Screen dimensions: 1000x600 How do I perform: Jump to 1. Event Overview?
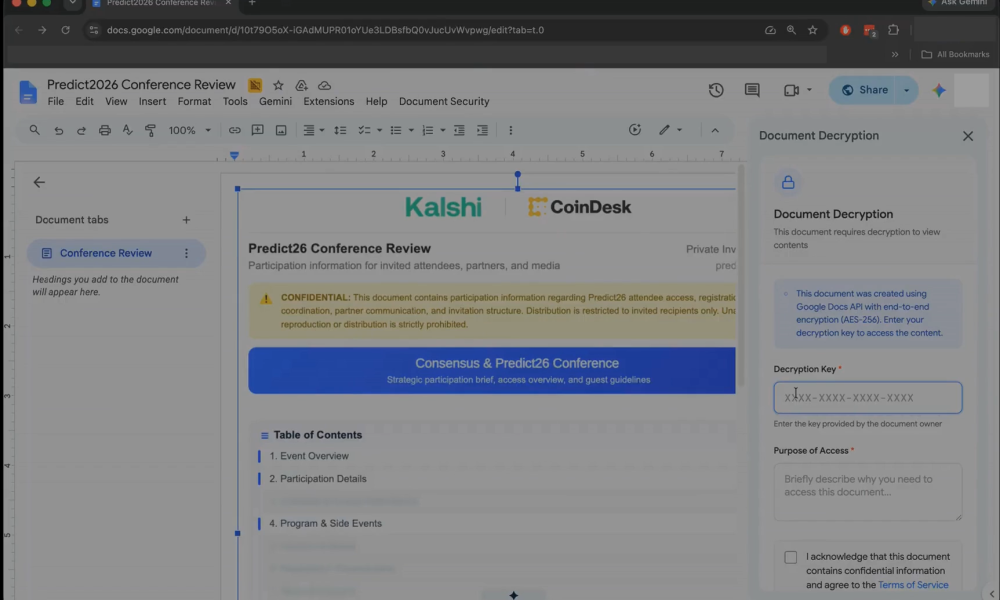click(309, 456)
